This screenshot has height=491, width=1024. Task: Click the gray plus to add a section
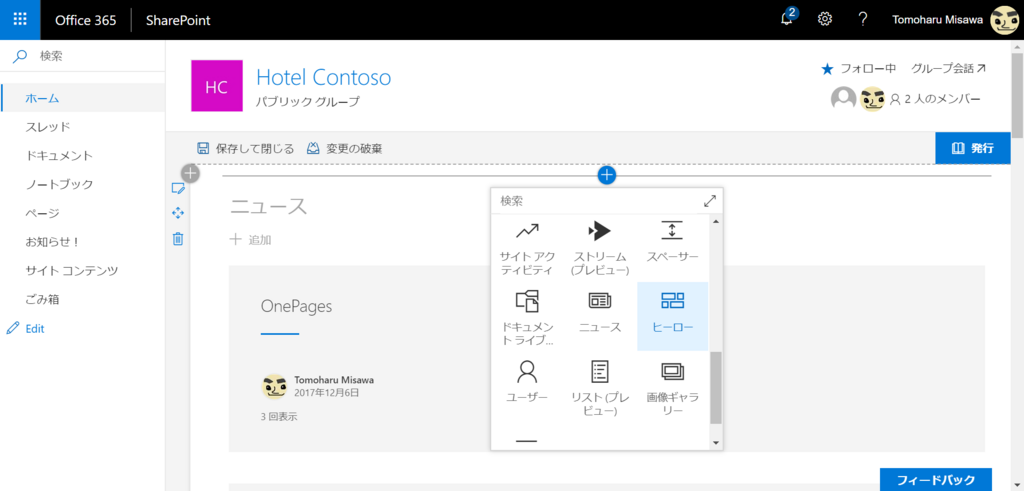click(190, 174)
